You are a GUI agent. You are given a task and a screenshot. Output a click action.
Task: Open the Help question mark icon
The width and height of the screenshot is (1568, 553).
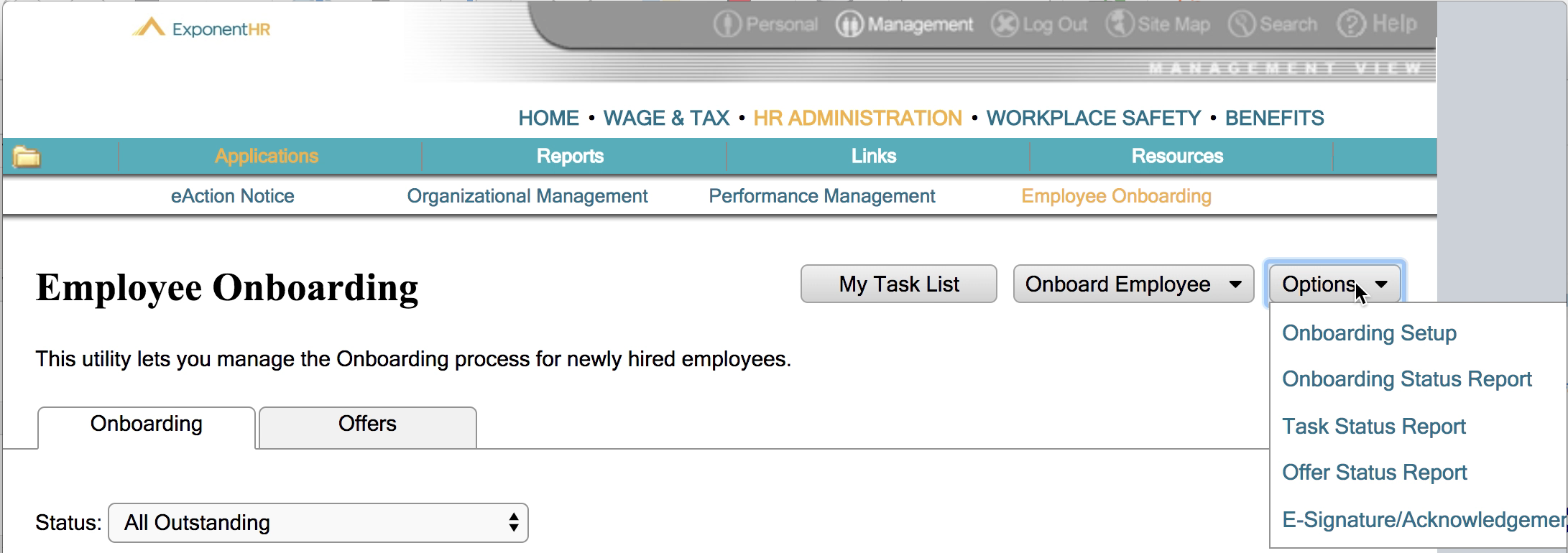(x=1351, y=24)
